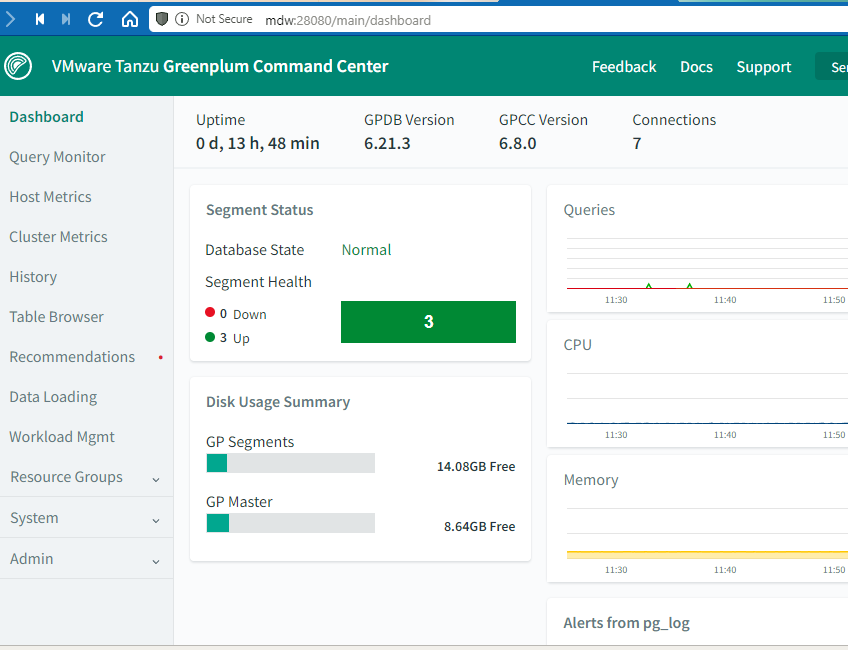The image size is (848, 650).
Task: Click the green Up status dot
Action: coord(210,337)
